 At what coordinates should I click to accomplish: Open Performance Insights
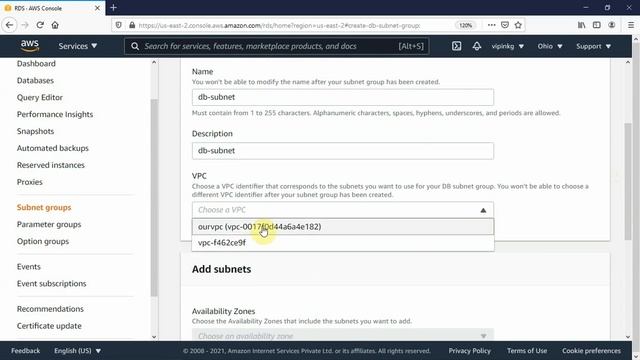point(55,114)
